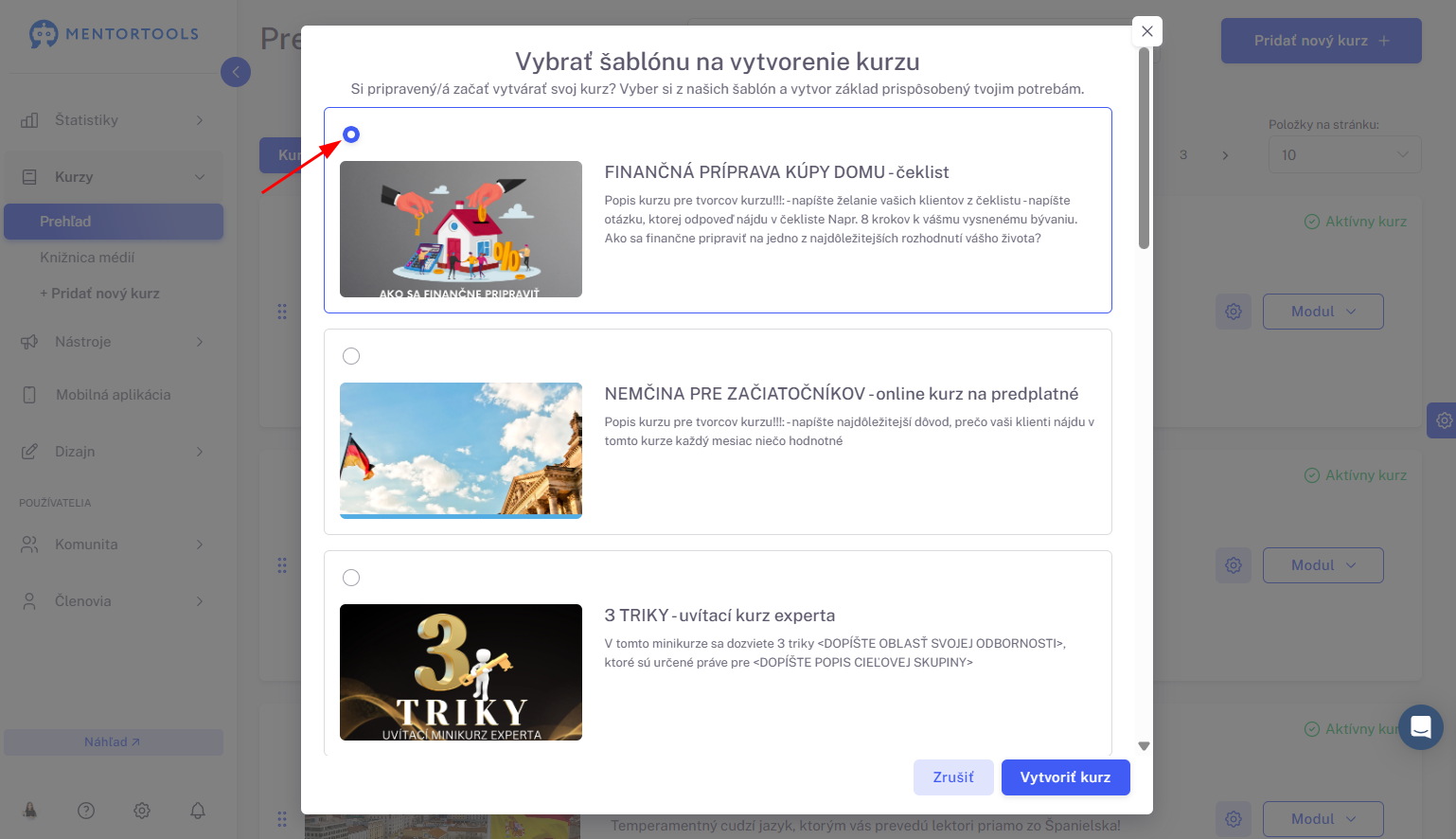Collapse sidebar with the round arrow button

(x=236, y=72)
